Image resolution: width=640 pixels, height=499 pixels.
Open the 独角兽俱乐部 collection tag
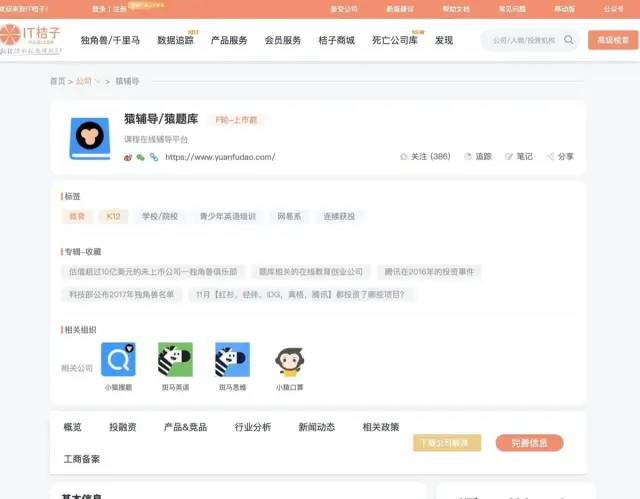[x=153, y=272]
